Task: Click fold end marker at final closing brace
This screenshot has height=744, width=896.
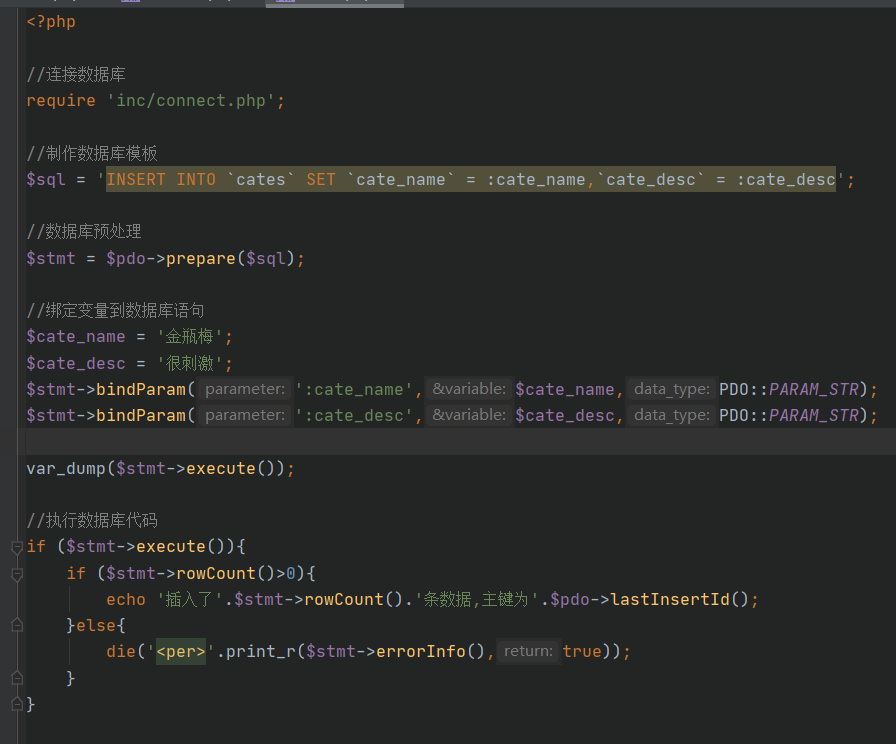Action: tap(16, 704)
